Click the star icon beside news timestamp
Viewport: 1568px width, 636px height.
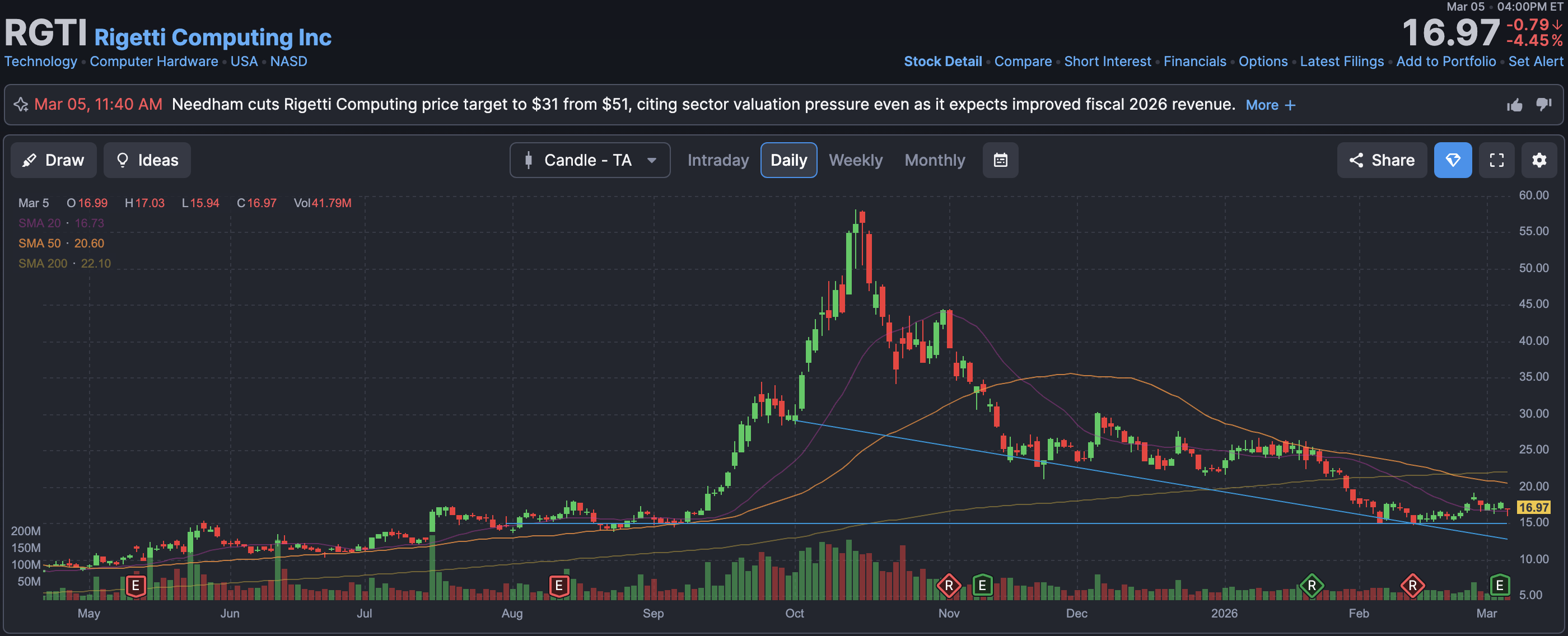pos(21,105)
